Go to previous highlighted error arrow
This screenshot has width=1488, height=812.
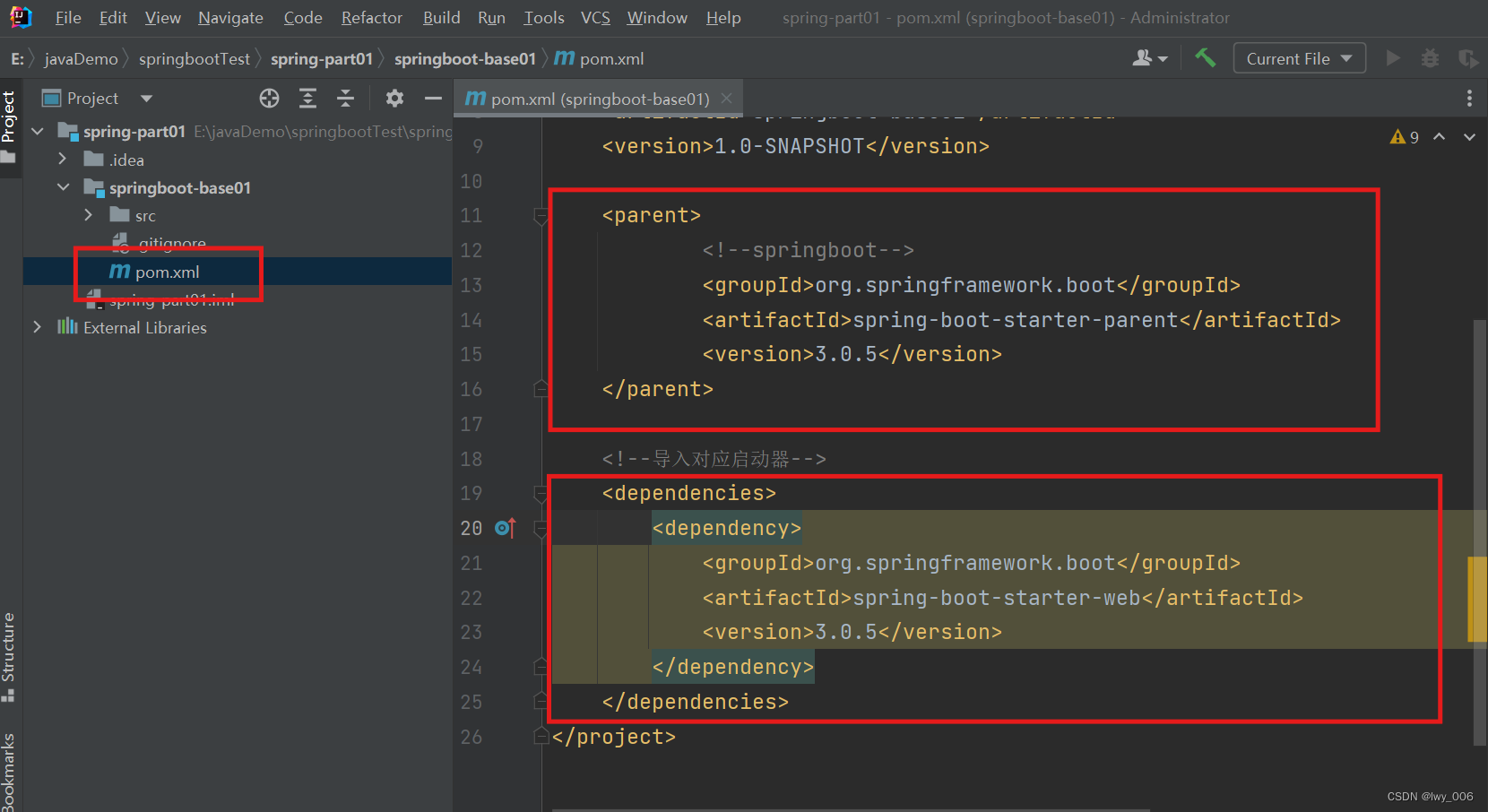pyautogui.click(x=1439, y=137)
